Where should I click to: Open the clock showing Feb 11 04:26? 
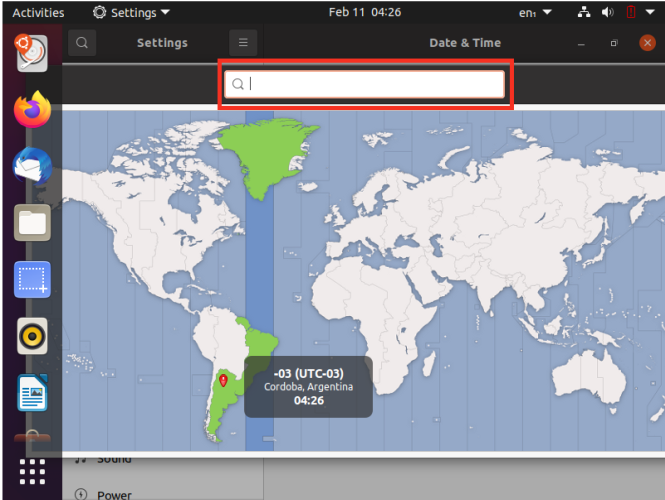pos(365,12)
